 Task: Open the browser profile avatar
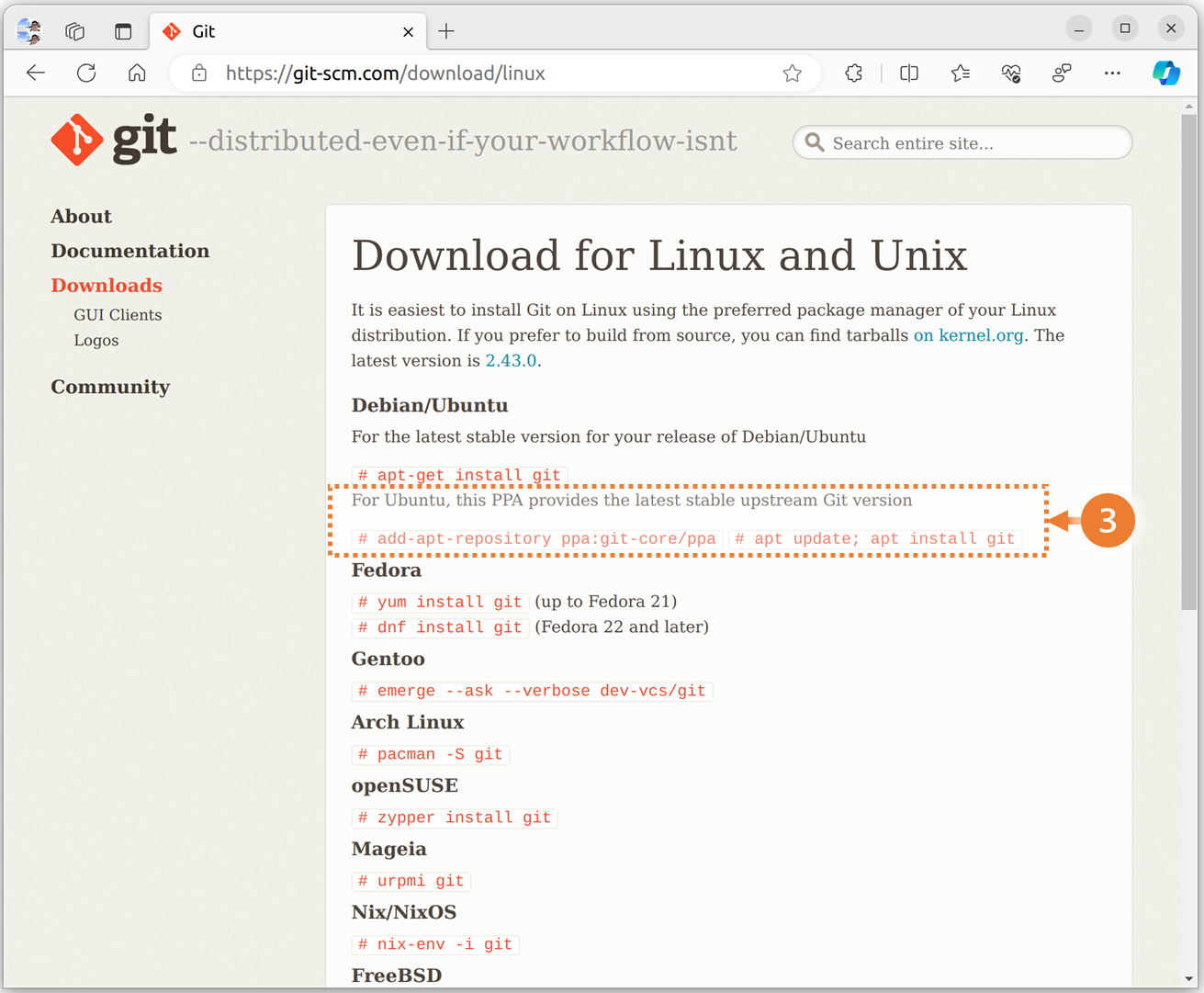[x=29, y=31]
